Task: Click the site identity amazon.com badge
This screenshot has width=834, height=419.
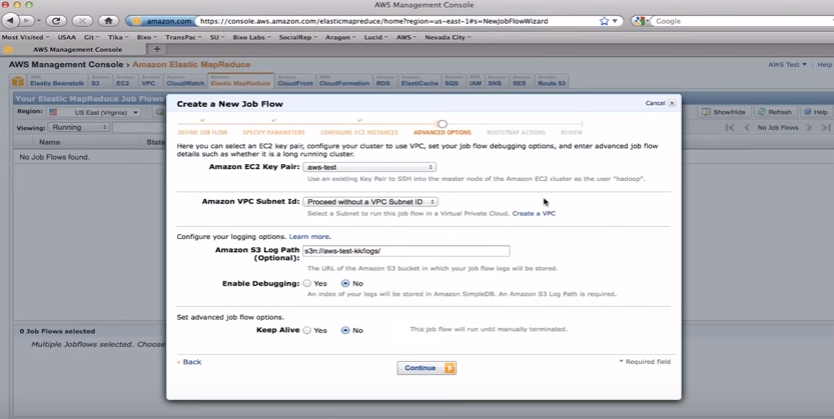Action: 161,21
